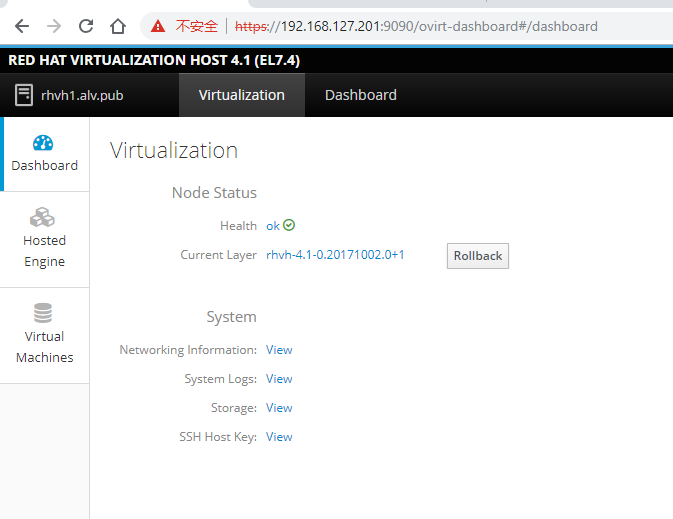The width and height of the screenshot is (673, 519).
Task: Go back with browser back arrow
Action: (21, 26)
